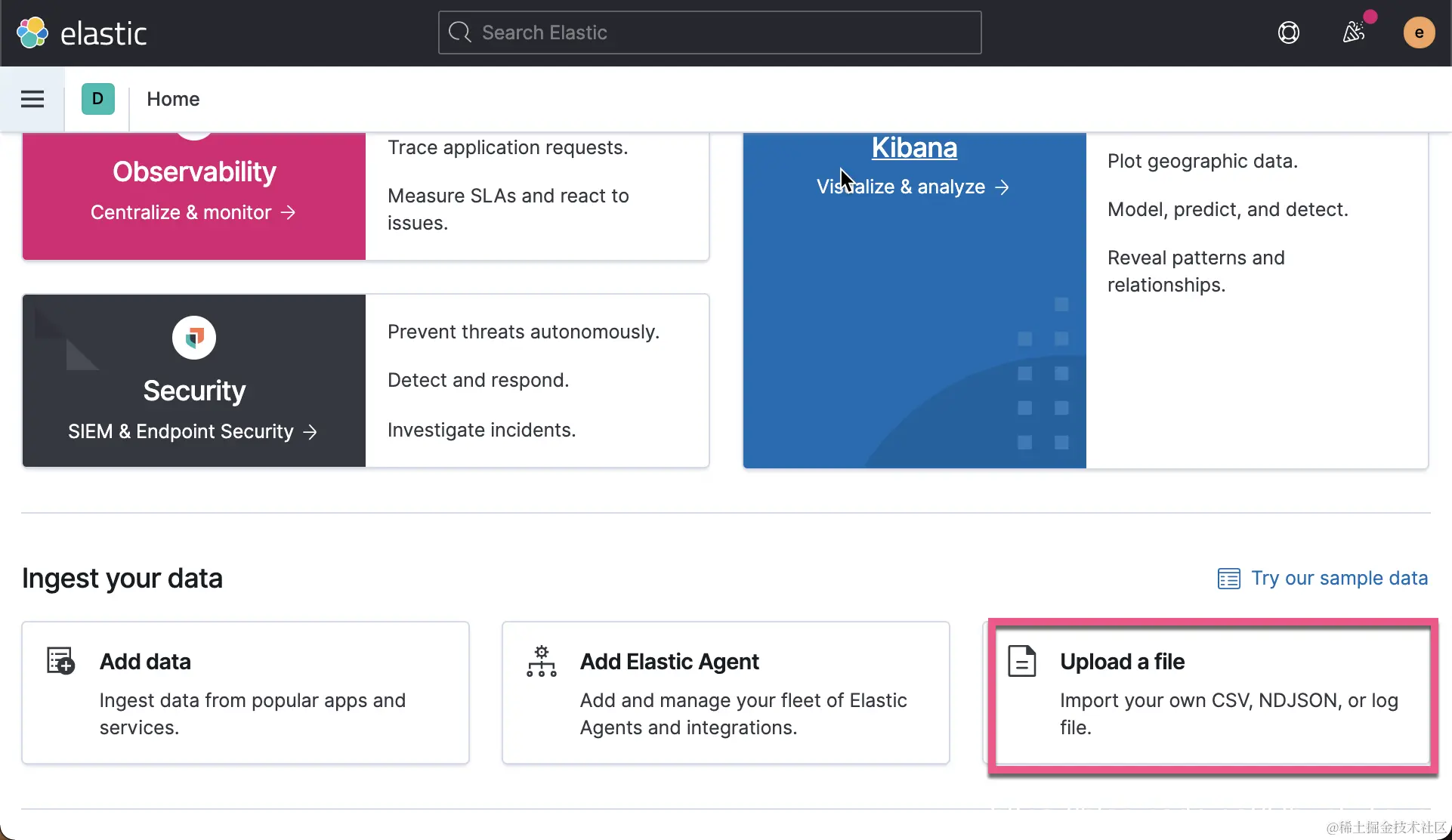
Task: Follow Visualize & analyze link
Action: point(913,187)
